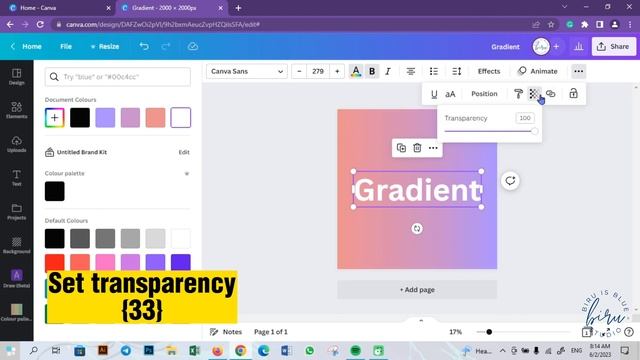The image size is (640, 360).
Task: Switch to the Home - Canva browser tab
Action: [59, 8]
